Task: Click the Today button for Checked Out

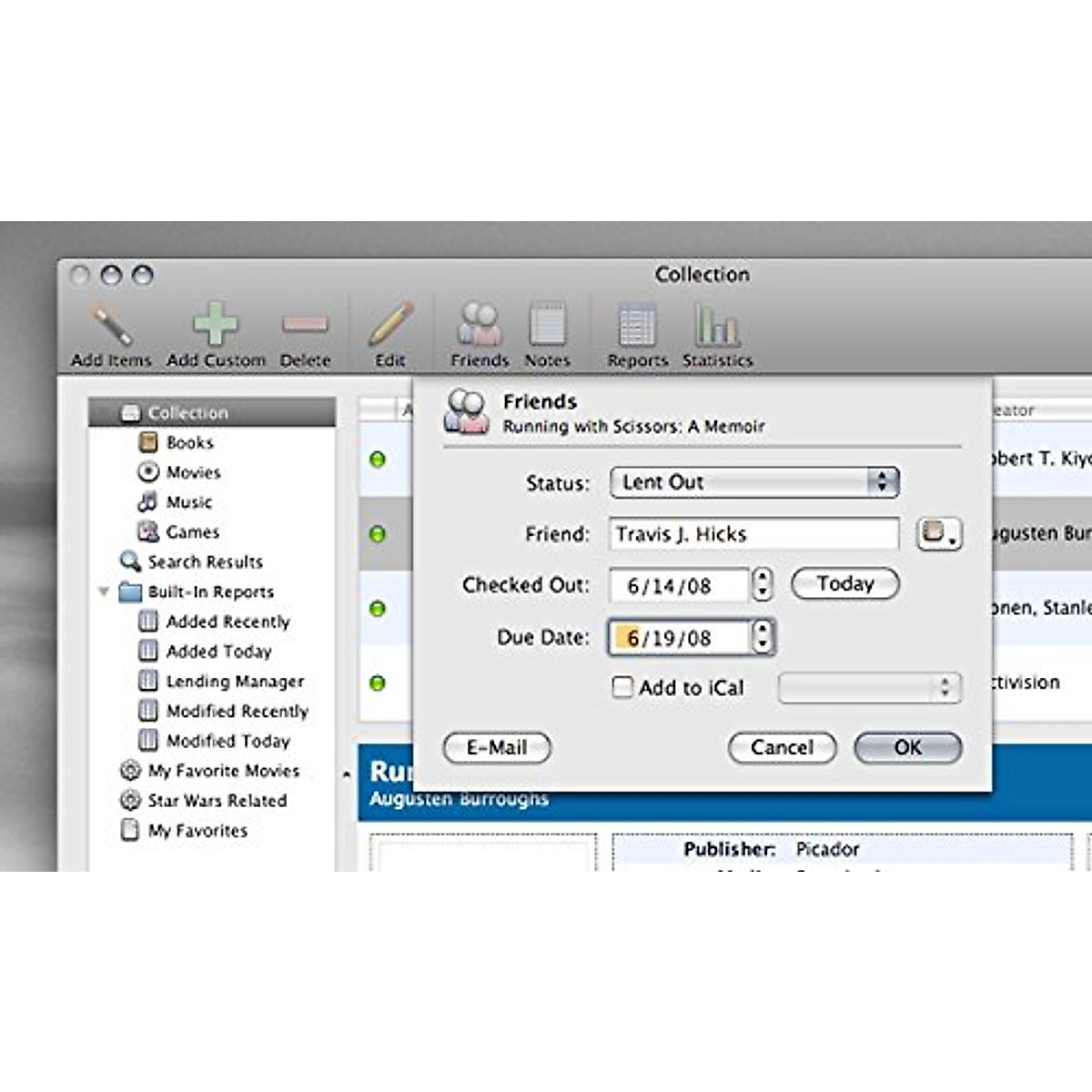Action: (844, 583)
